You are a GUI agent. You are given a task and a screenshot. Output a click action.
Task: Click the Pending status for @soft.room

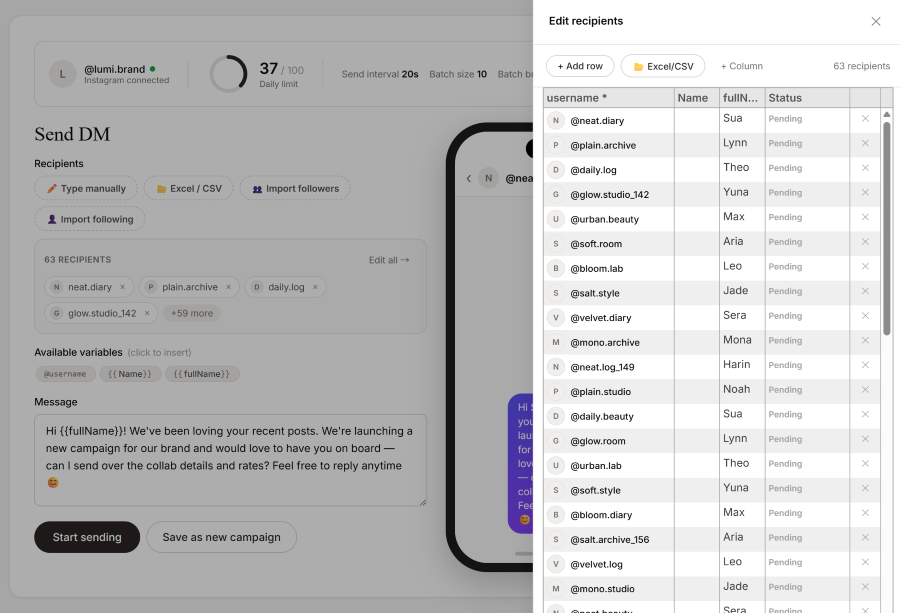coord(785,242)
